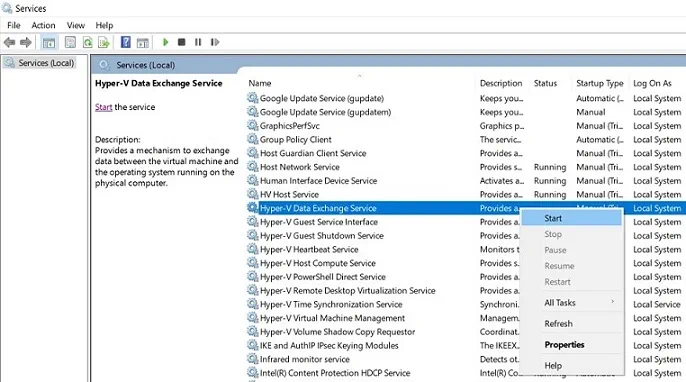686x382 pixels.
Task: Click the Pause Service toolbar icon
Action: (x=198, y=42)
